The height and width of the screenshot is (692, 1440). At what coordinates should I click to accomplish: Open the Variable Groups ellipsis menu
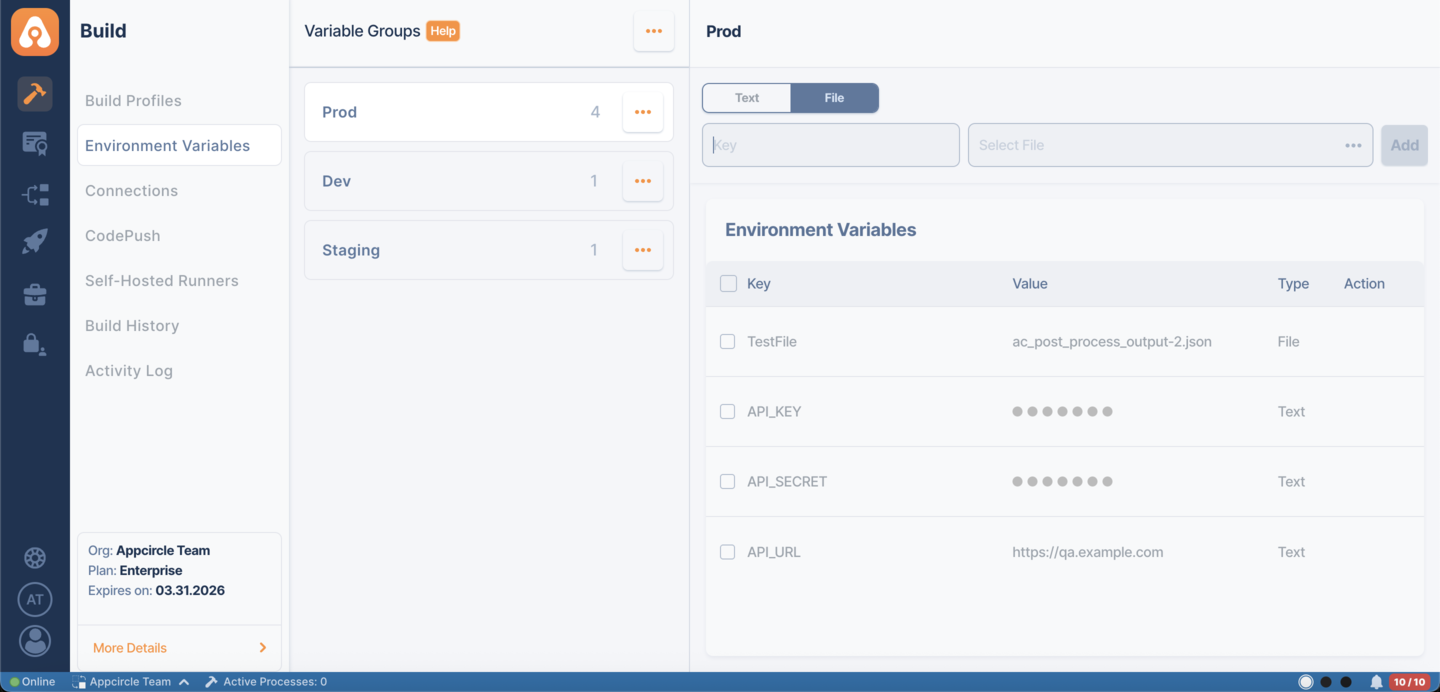point(654,31)
